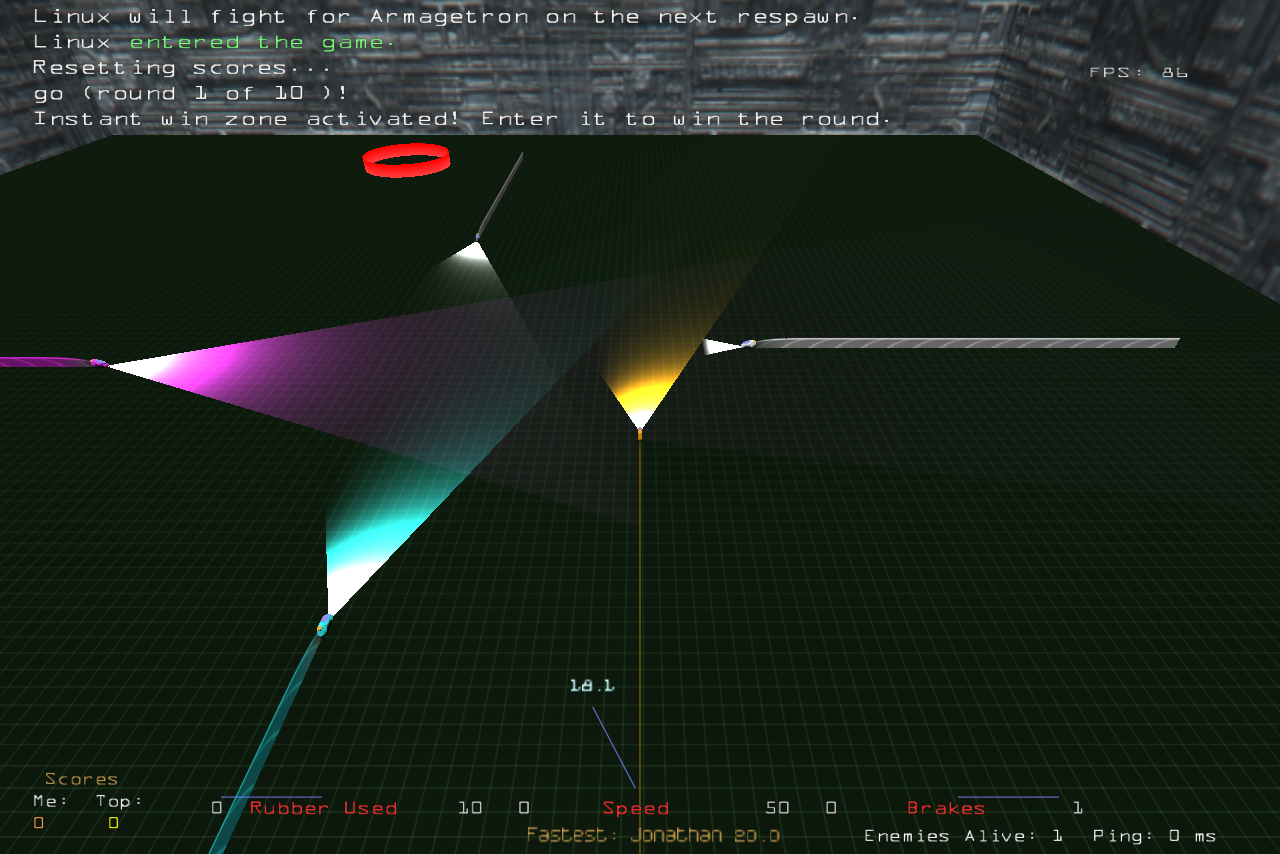Click the "go (round 1 of 10)" message
This screenshot has width=1280, height=854.
click(191, 93)
